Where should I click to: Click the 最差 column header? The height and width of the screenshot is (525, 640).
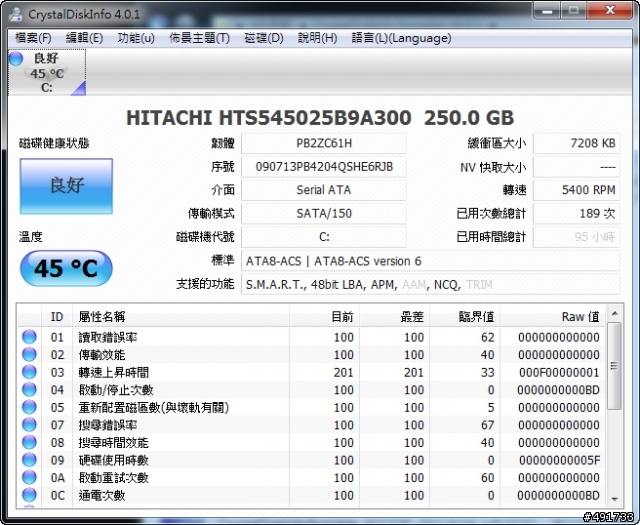point(394,316)
